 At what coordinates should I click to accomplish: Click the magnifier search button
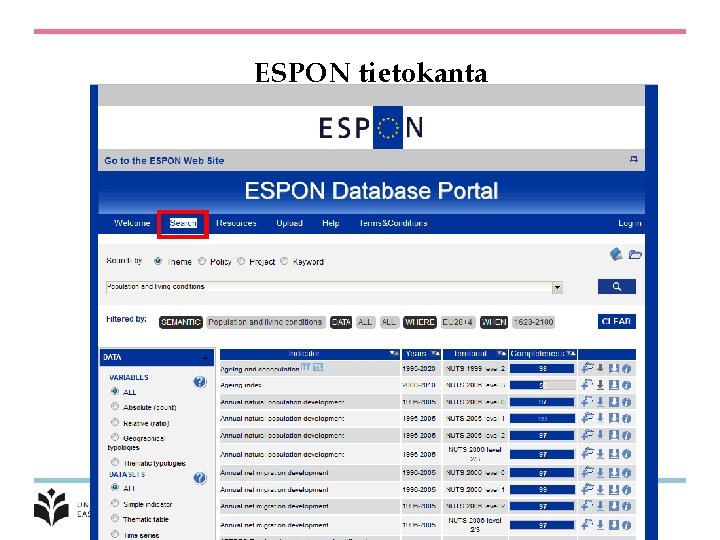(x=616, y=287)
